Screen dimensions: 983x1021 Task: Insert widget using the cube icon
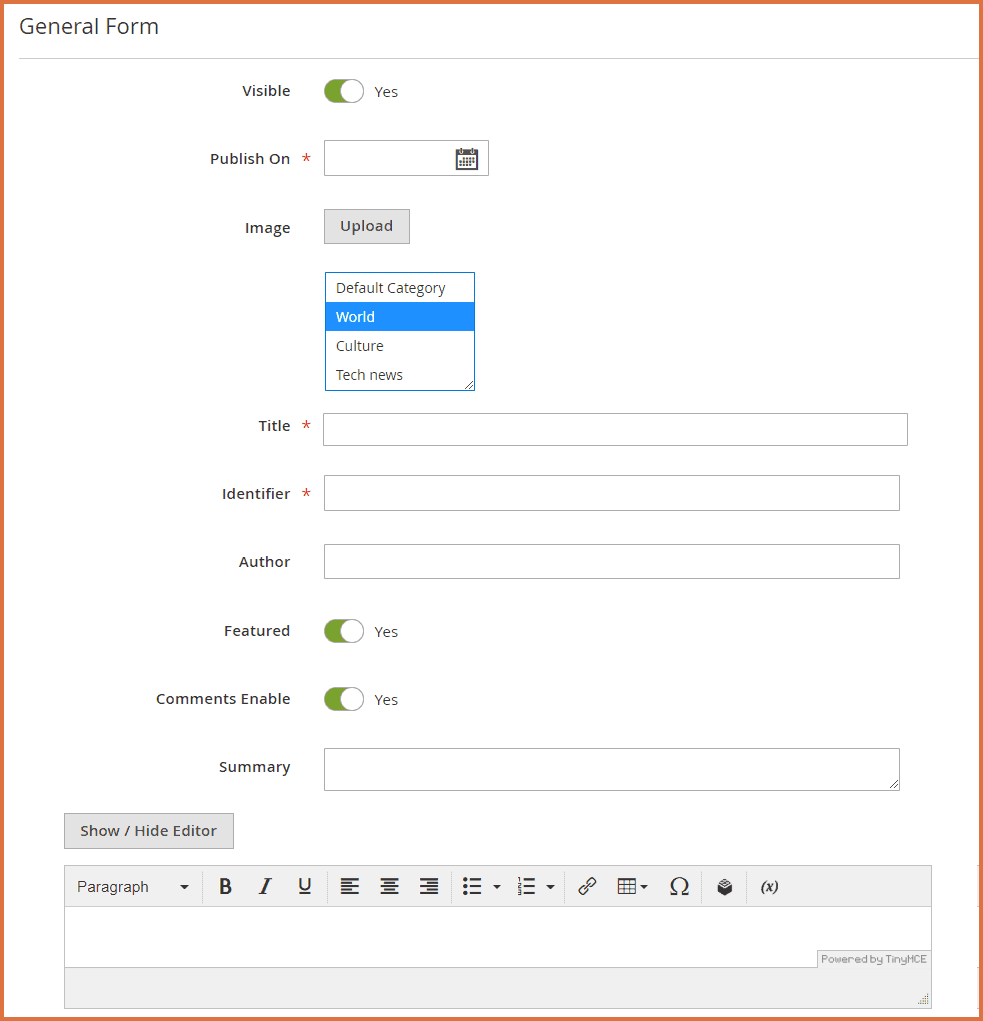coord(725,887)
